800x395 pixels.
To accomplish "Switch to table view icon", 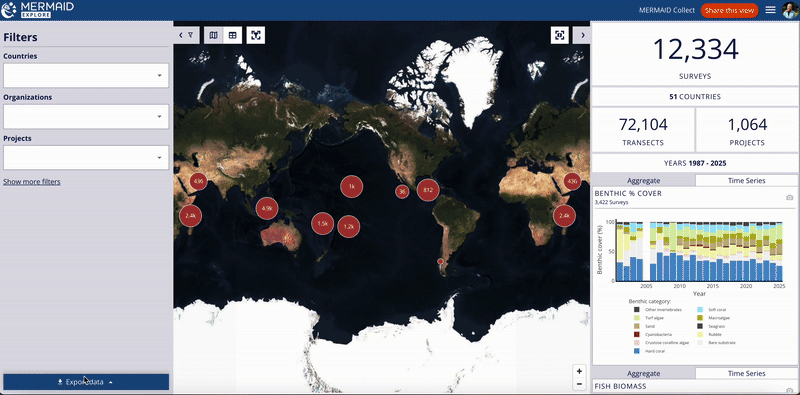I will [233, 35].
